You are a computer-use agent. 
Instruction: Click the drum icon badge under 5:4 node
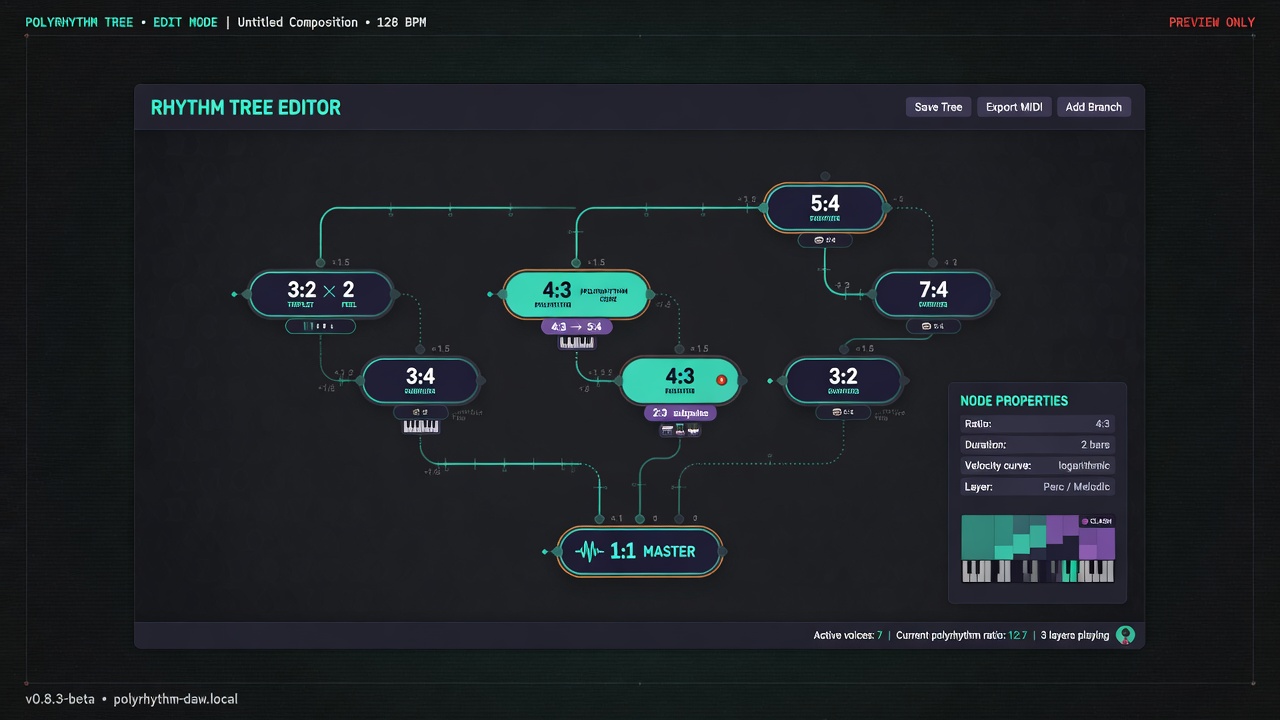(x=825, y=240)
